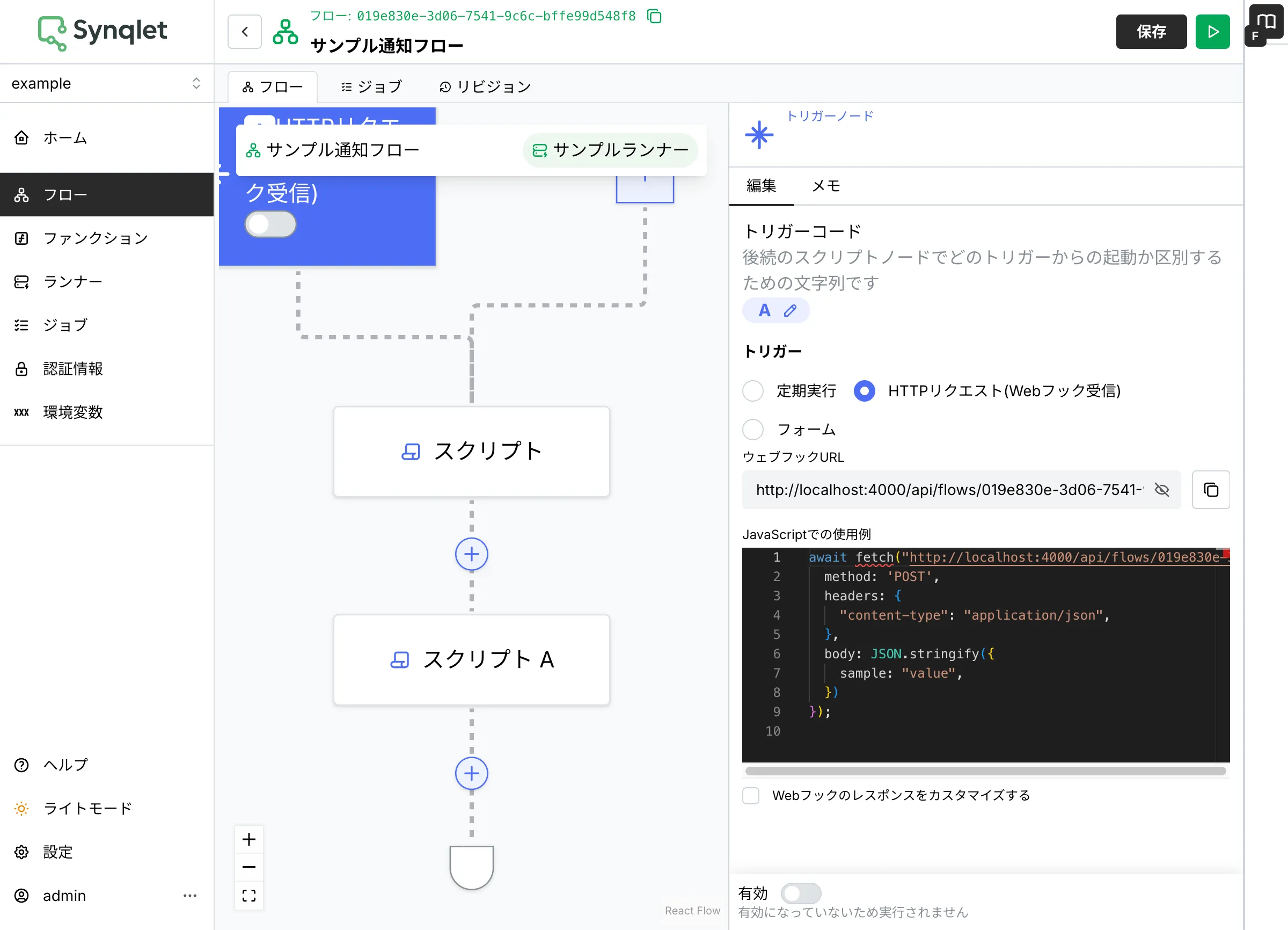Click the checklist icon beside ジョブ in sidebar
Viewport: 1288px width, 930px height.
tap(21, 325)
